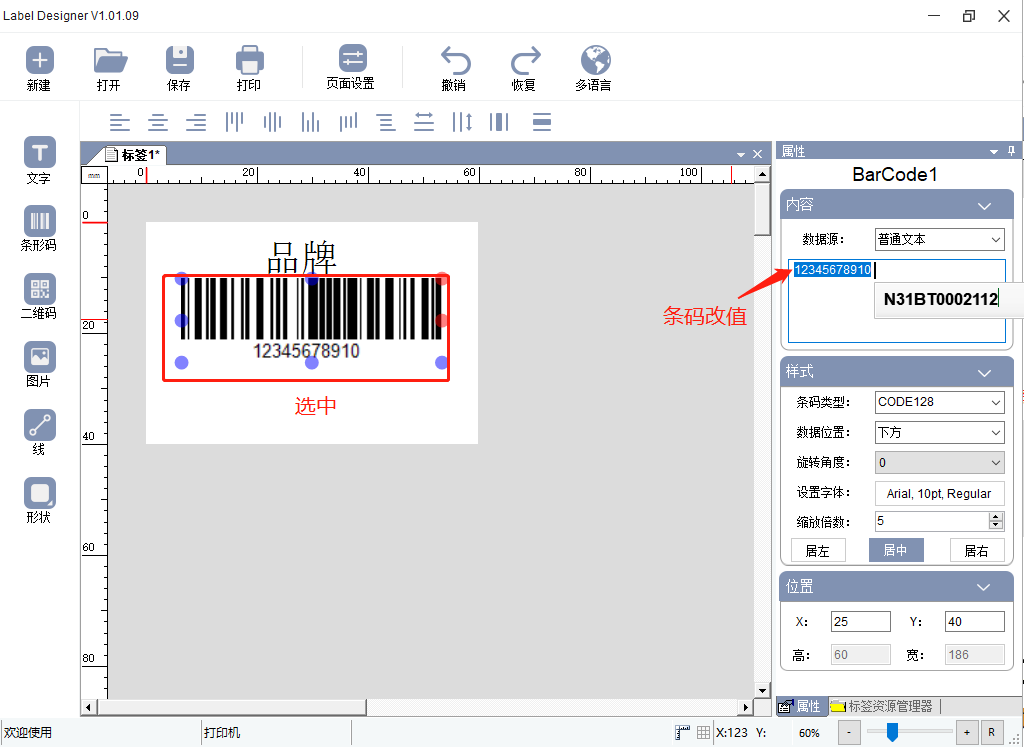Viewport: 1024px width, 747px height.
Task: Apply align-left text icon
Action: click(120, 122)
